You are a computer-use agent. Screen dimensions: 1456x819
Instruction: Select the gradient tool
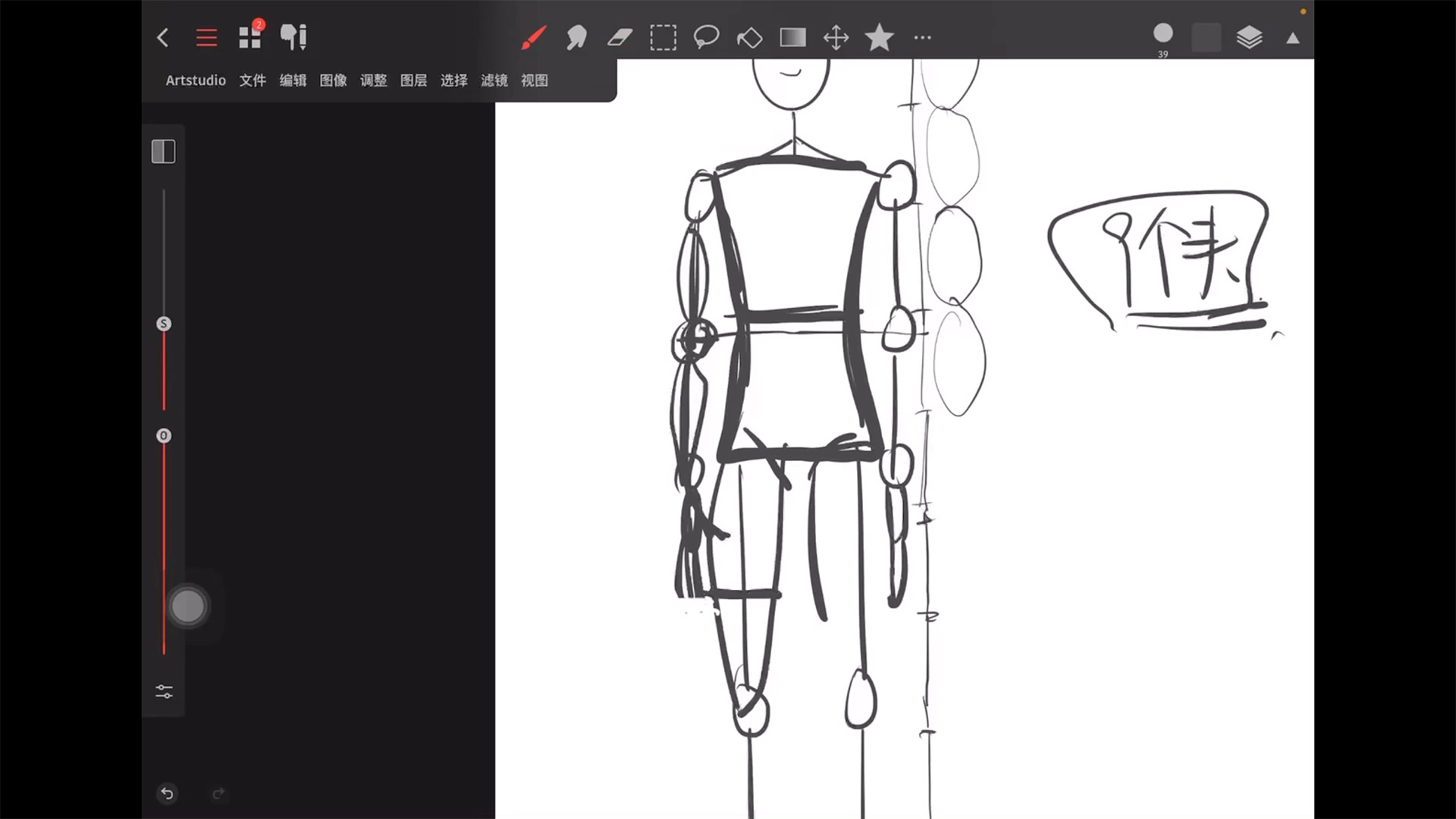(792, 37)
